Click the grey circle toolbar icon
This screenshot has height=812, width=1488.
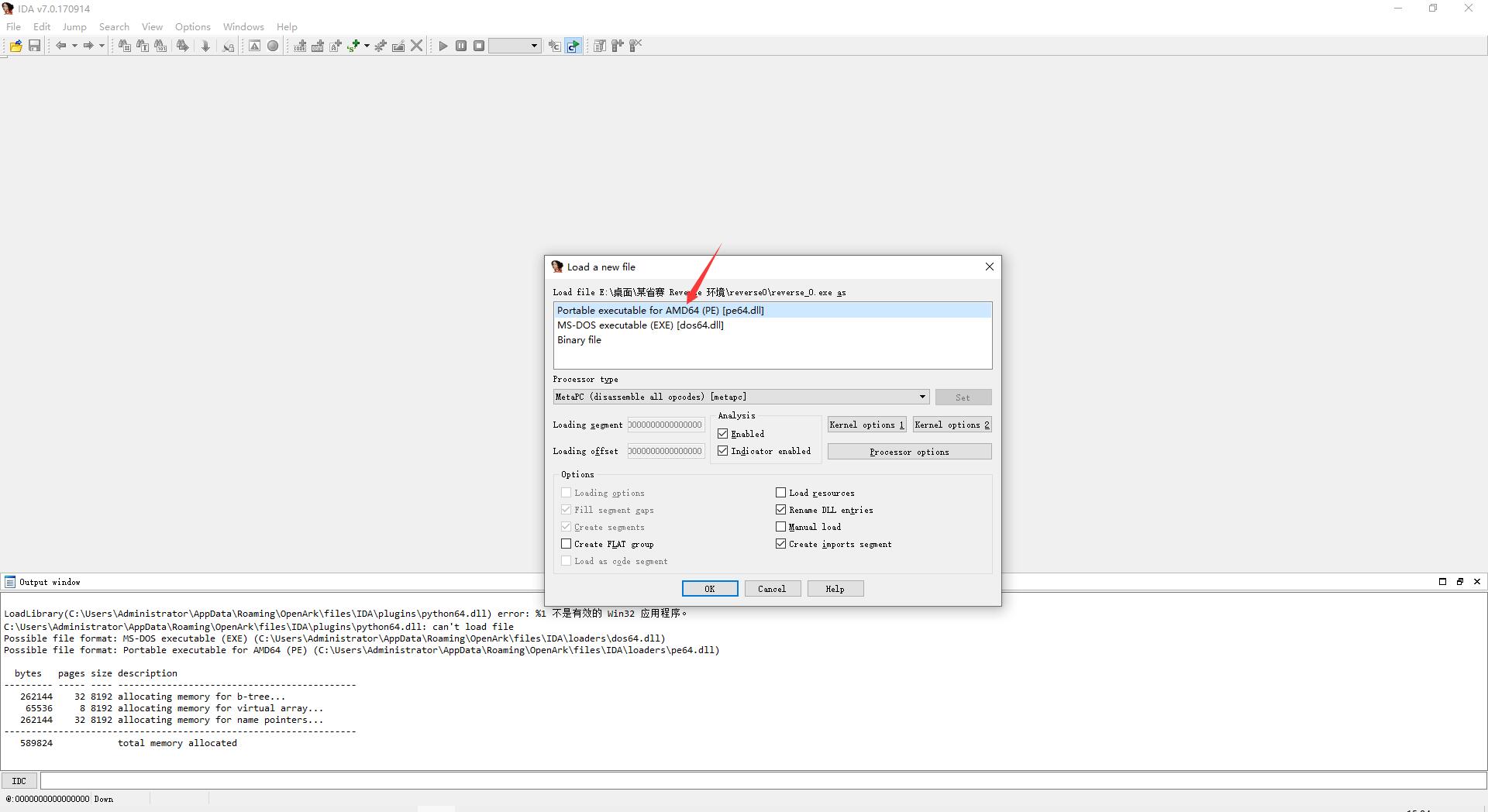273,46
